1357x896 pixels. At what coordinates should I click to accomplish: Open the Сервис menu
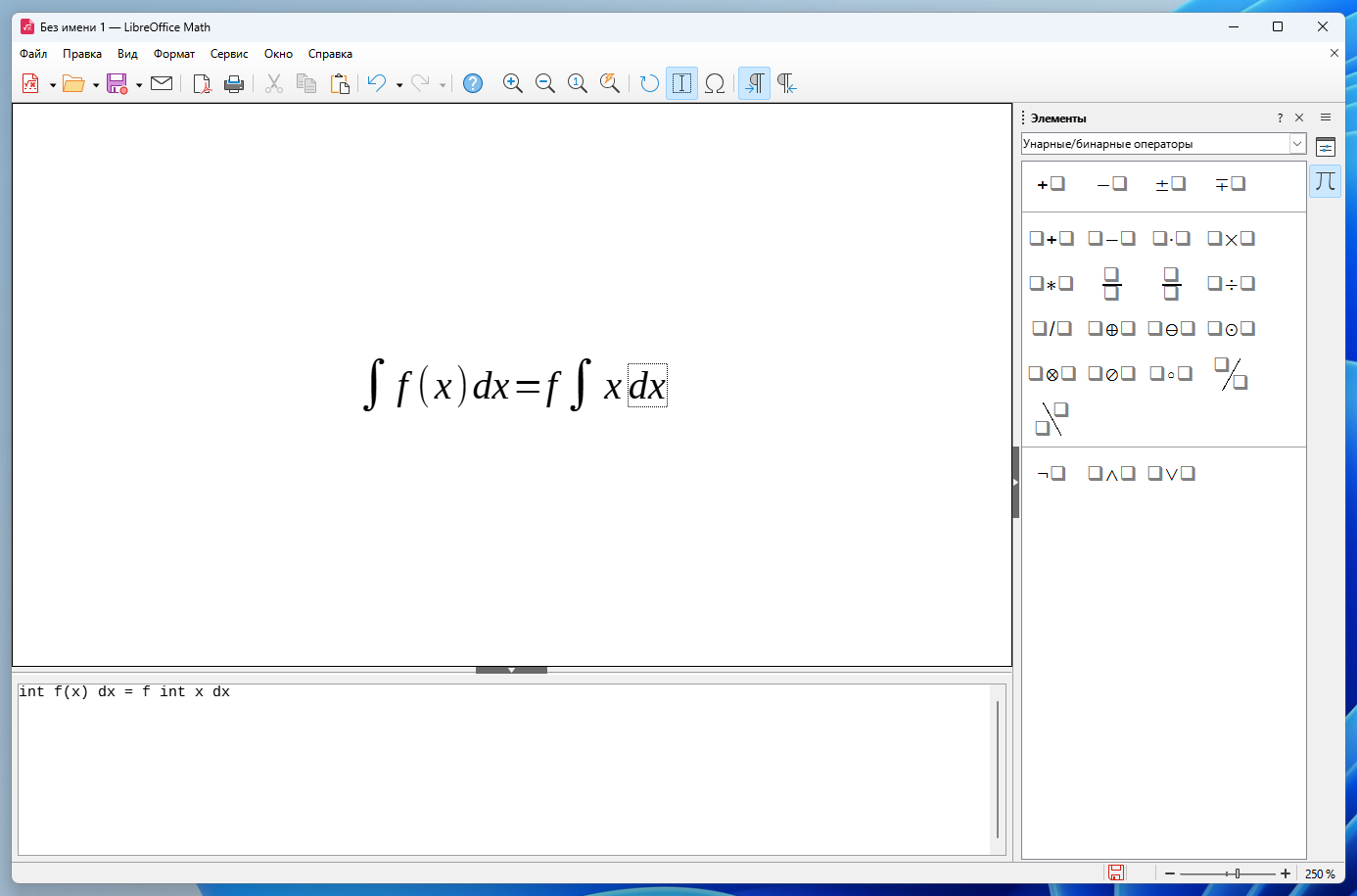coord(229,54)
